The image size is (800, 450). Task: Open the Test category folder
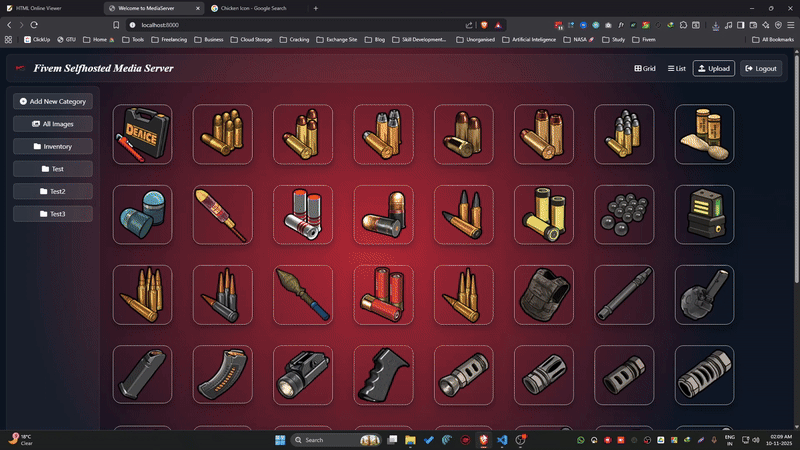(x=53, y=169)
